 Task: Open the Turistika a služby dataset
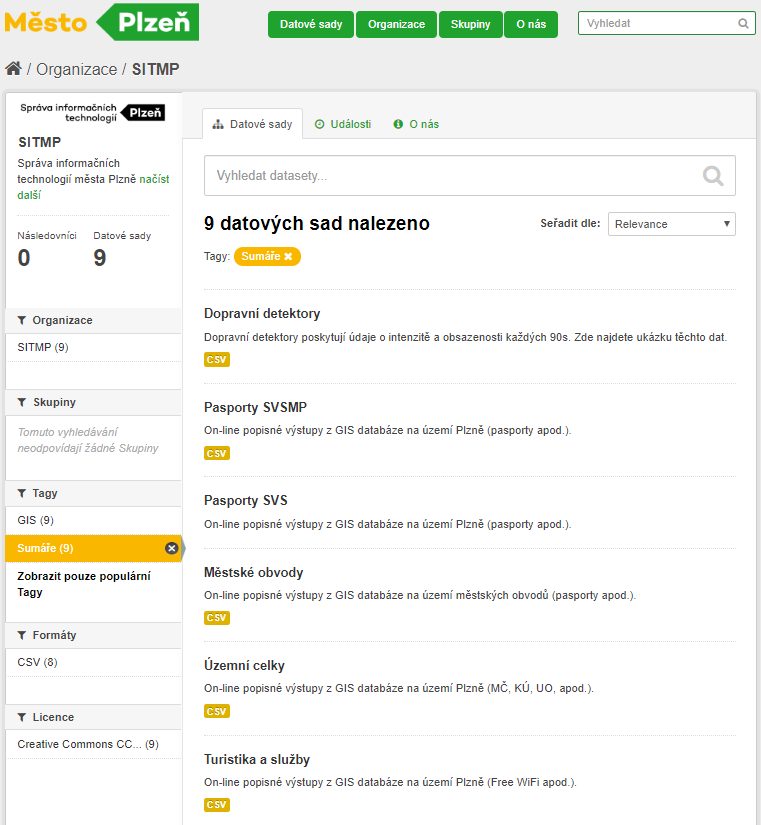[x=257, y=760]
